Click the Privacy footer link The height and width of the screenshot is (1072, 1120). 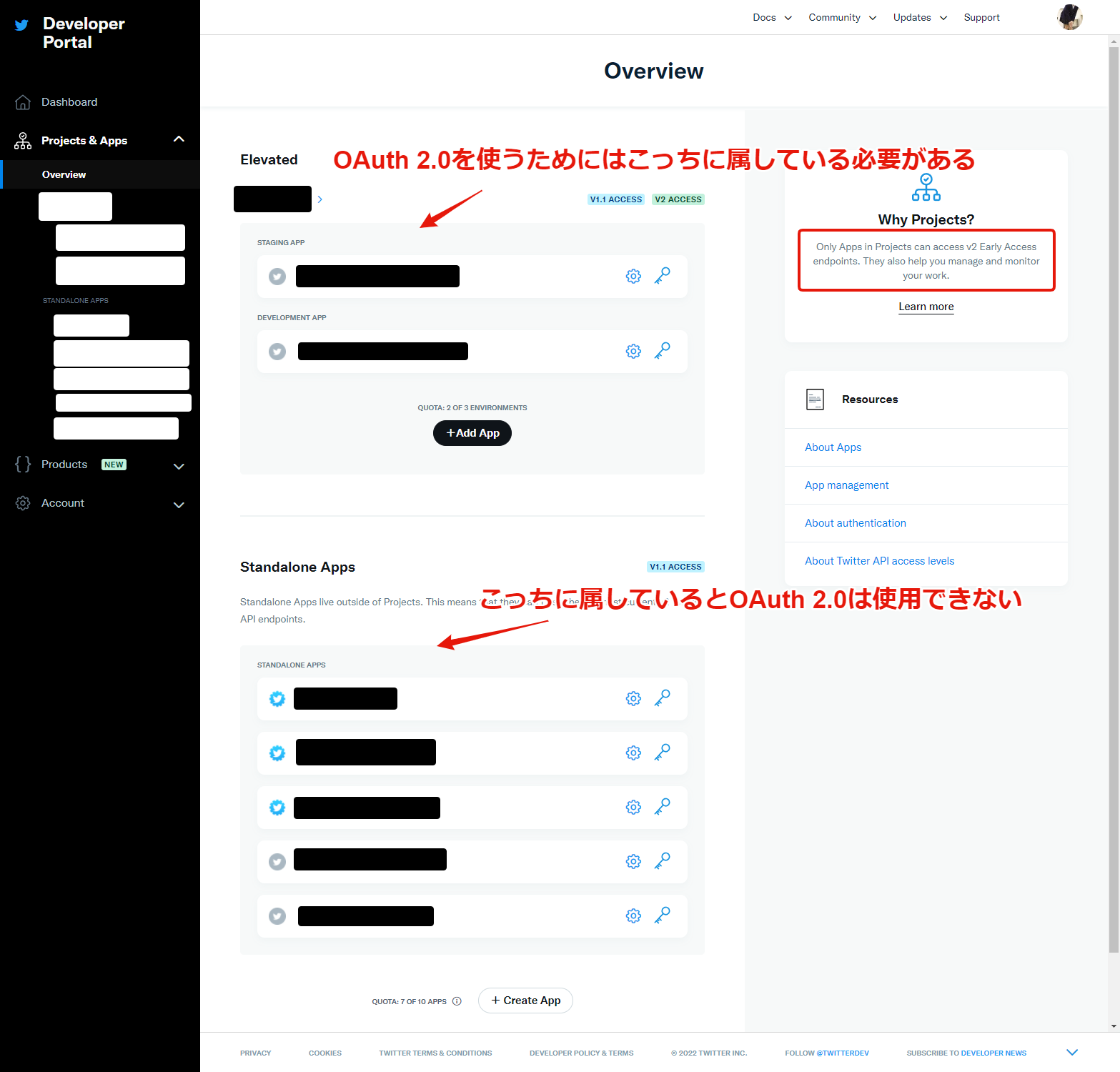click(x=256, y=1053)
